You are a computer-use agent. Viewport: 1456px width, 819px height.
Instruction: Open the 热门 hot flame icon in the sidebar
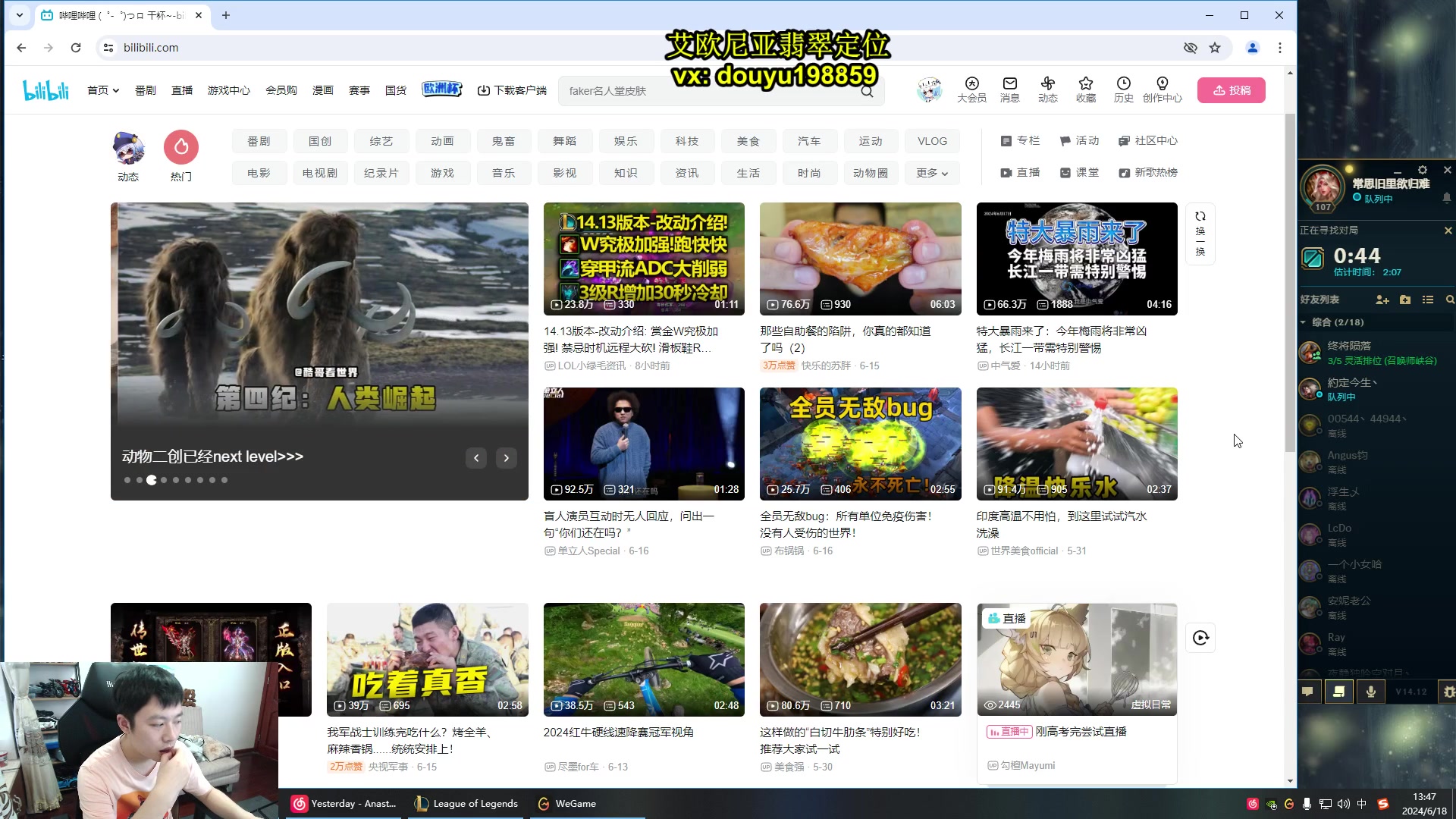(x=180, y=147)
